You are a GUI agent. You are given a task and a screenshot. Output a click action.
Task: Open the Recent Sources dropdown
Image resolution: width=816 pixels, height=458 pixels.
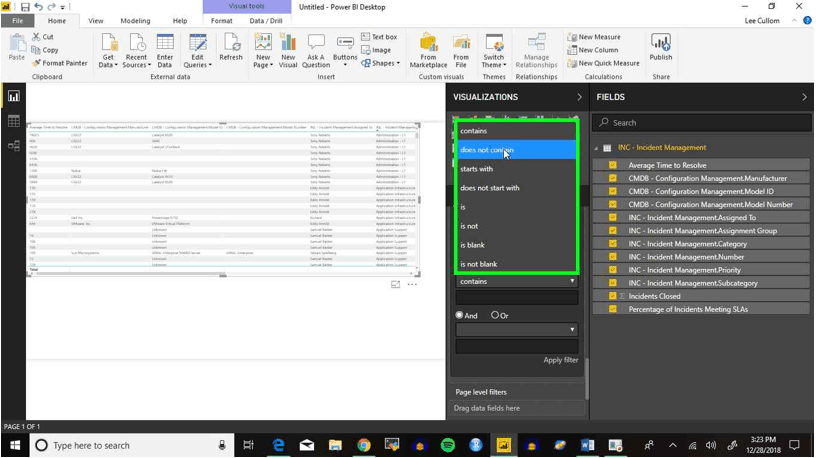(136, 61)
